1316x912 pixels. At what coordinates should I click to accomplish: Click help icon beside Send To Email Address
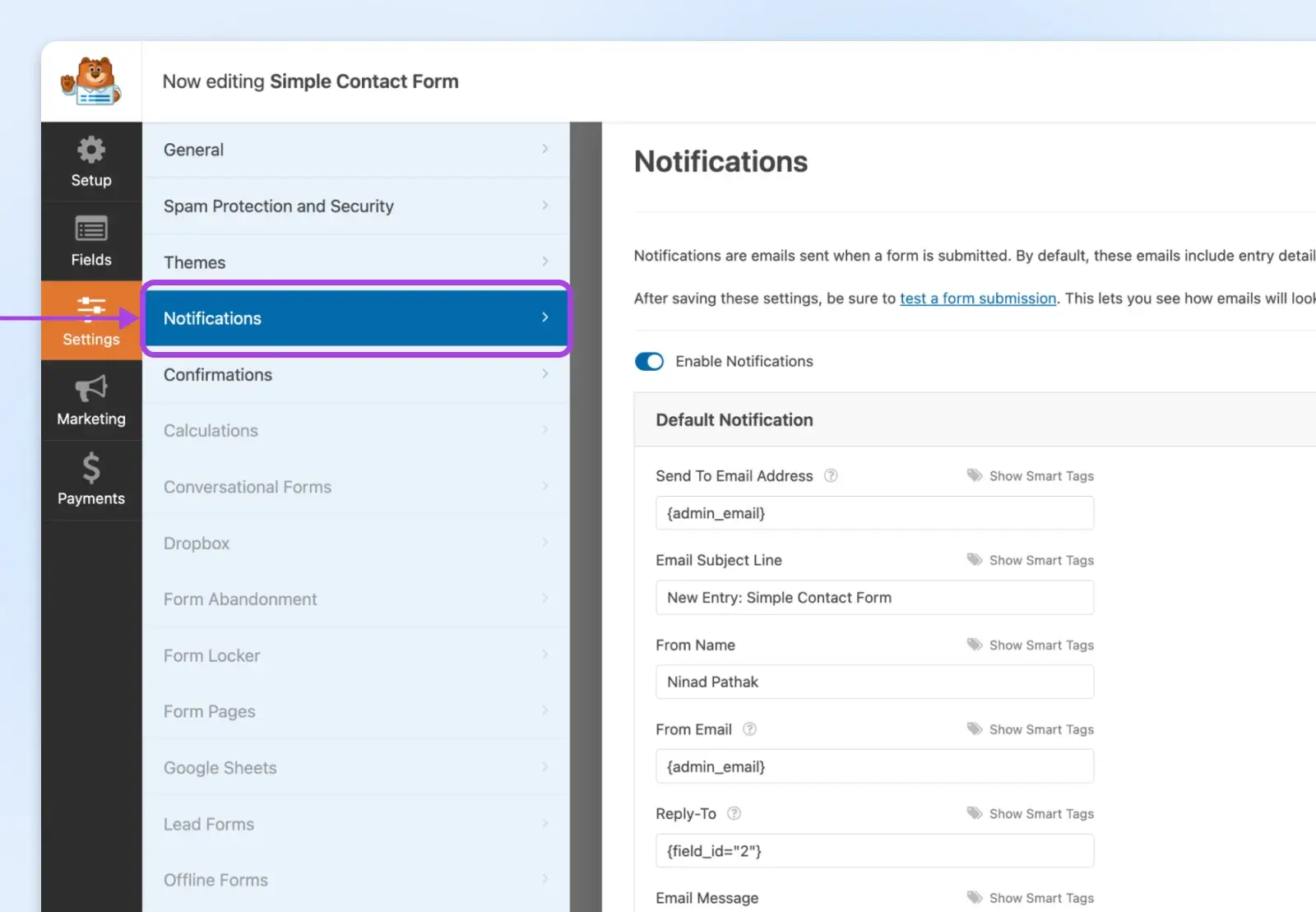pos(831,475)
